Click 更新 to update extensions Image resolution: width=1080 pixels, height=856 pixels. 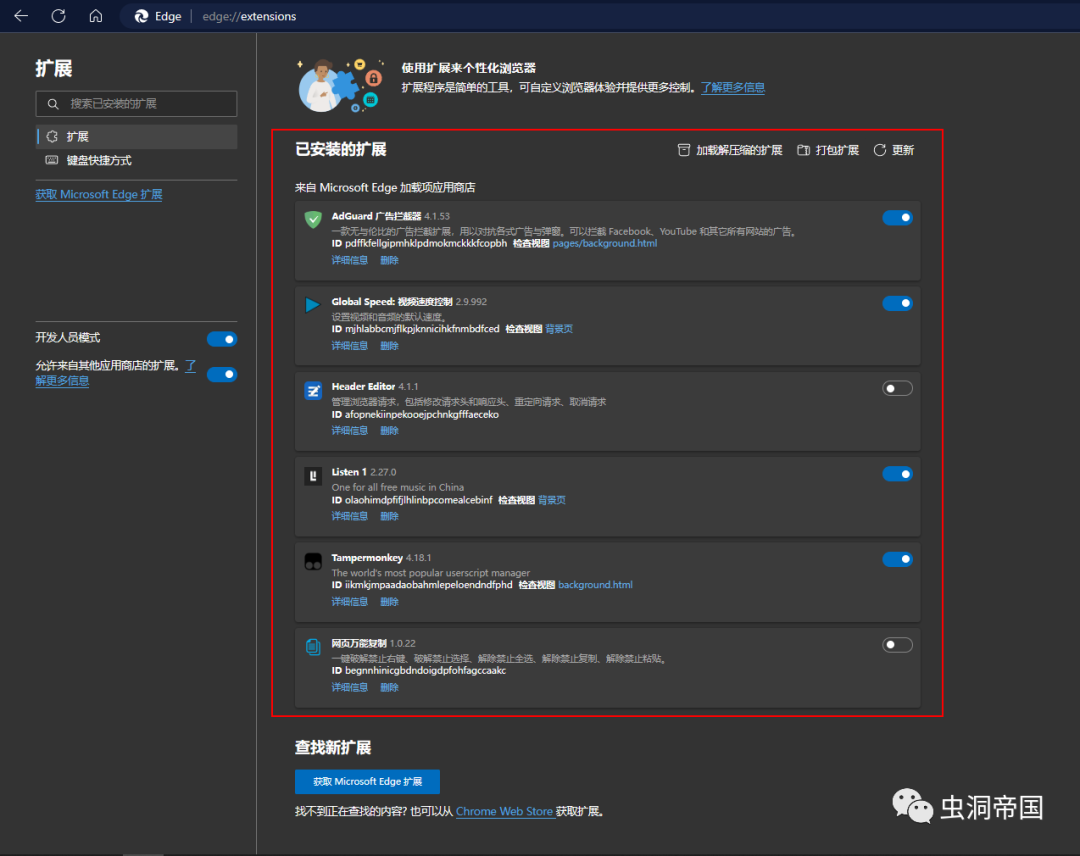point(894,150)
